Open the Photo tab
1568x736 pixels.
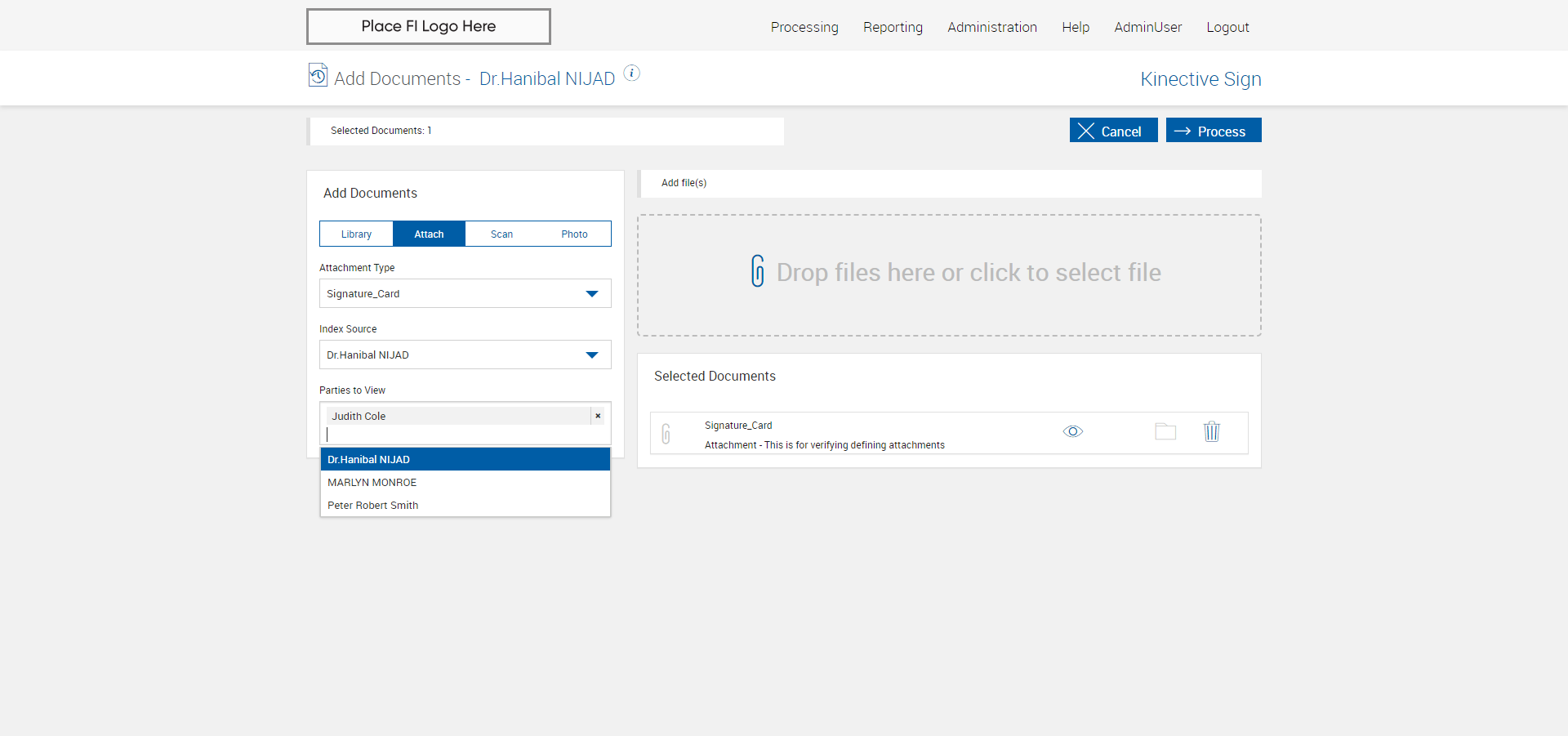[574, 234]
